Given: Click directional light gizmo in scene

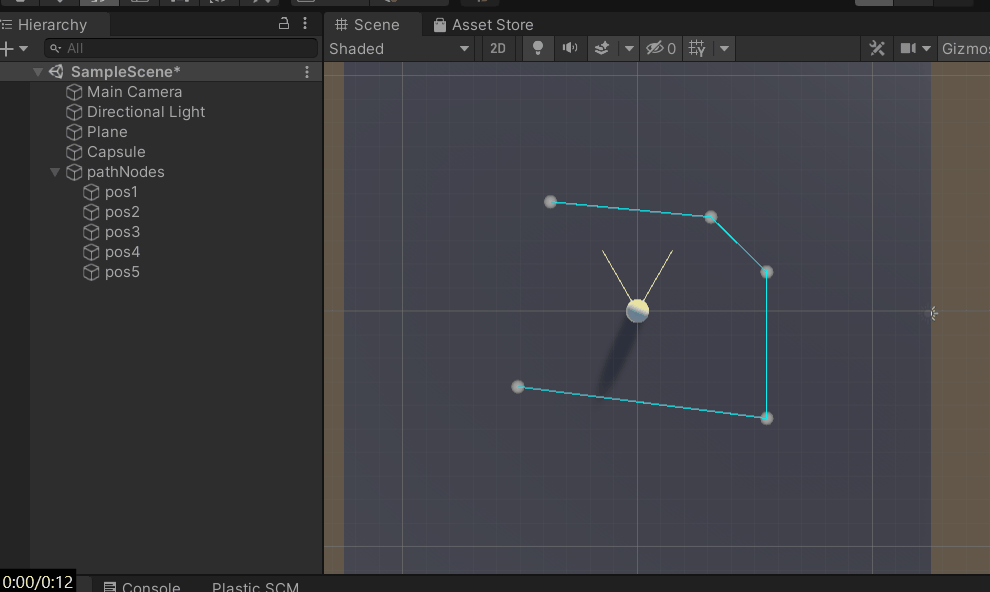Looking at the screenshot, I should coord(933,313).
